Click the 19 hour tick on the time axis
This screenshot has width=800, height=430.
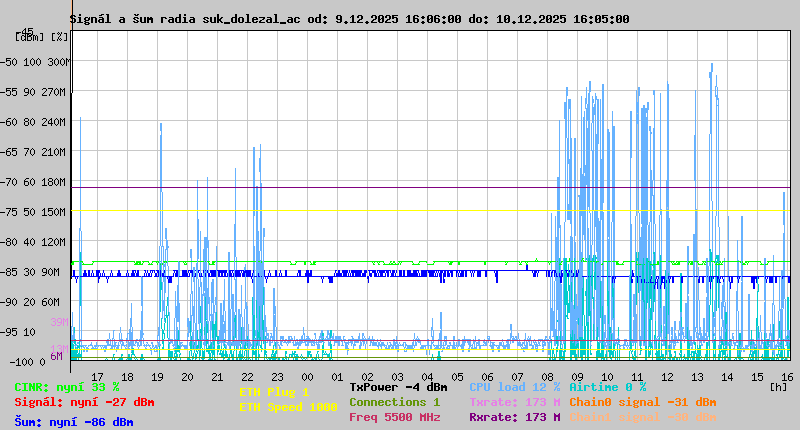(158, 376)
